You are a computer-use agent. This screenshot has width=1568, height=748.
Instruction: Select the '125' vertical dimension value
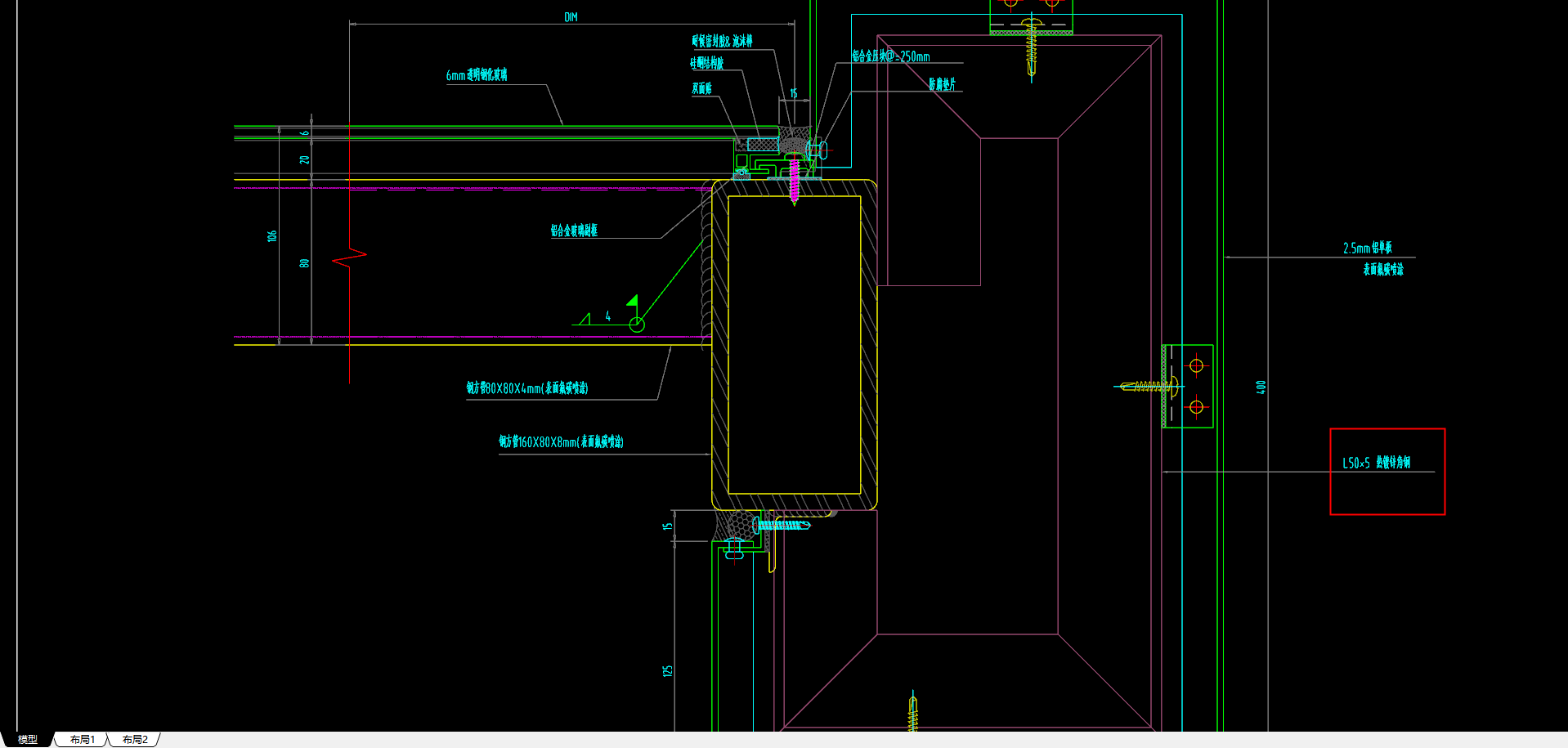point(667,670)
